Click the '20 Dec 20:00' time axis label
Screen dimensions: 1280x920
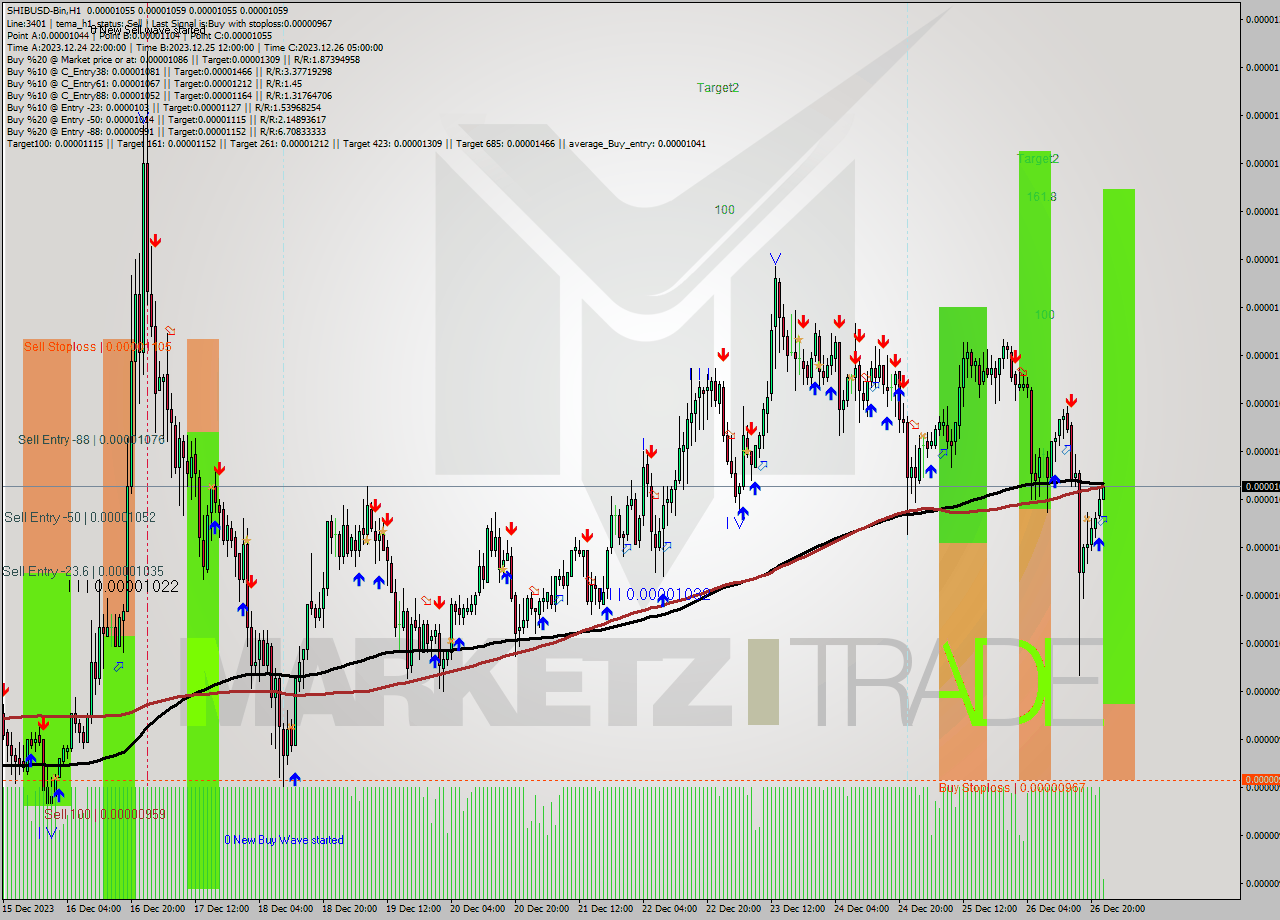[542, 909]
